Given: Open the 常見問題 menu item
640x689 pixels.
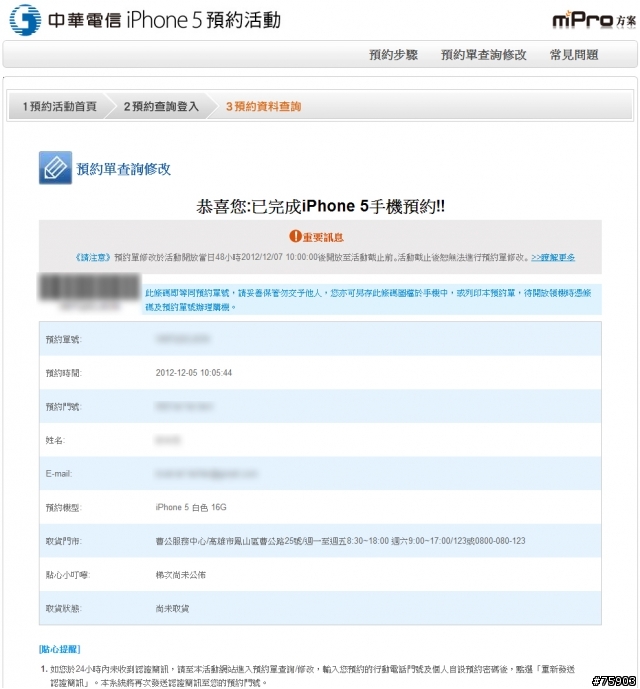Looking at the screenshot, I should click(x=574, y=55).
